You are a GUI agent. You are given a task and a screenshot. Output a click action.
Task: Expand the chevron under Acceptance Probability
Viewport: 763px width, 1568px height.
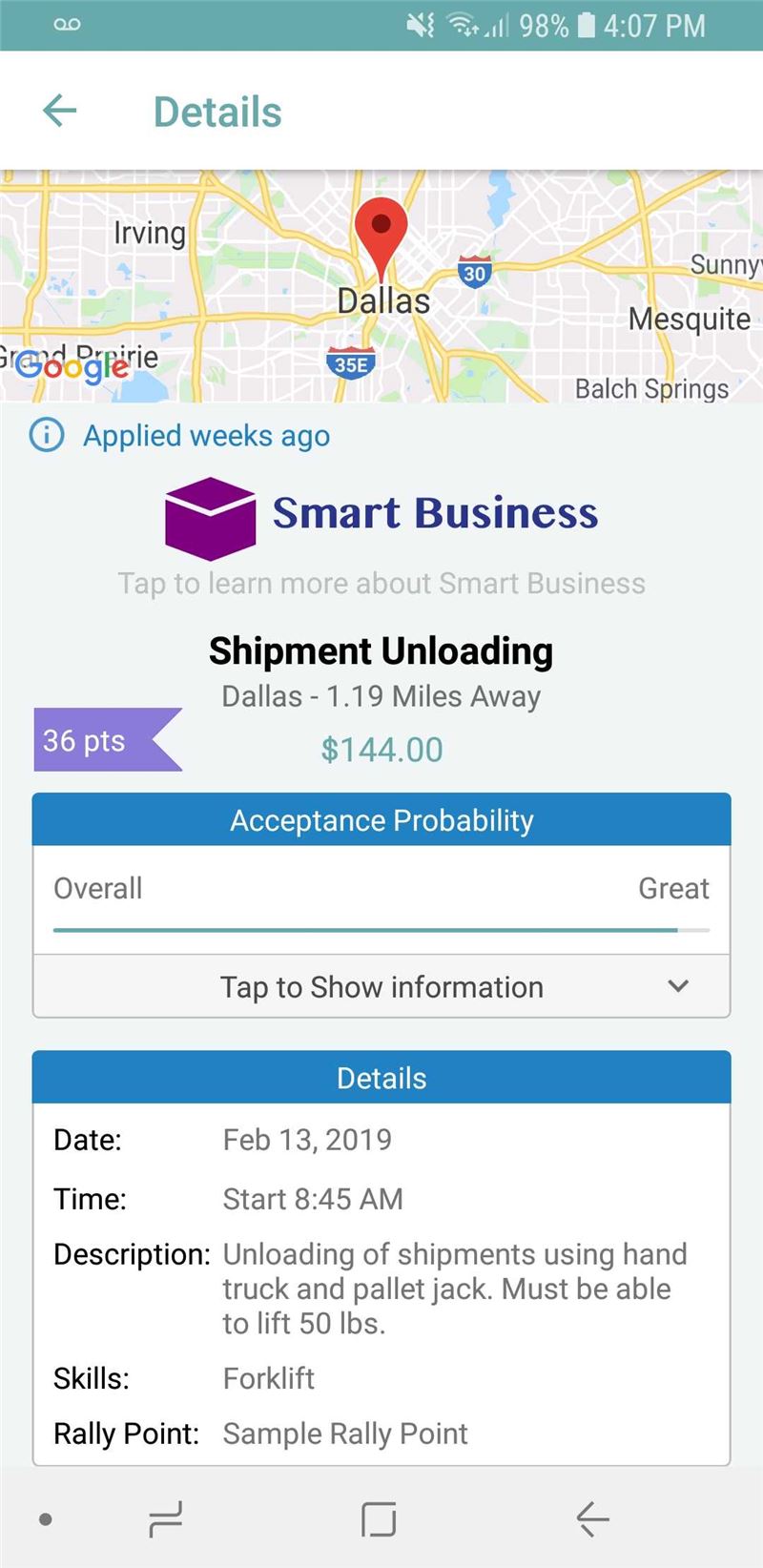(678, 986)
